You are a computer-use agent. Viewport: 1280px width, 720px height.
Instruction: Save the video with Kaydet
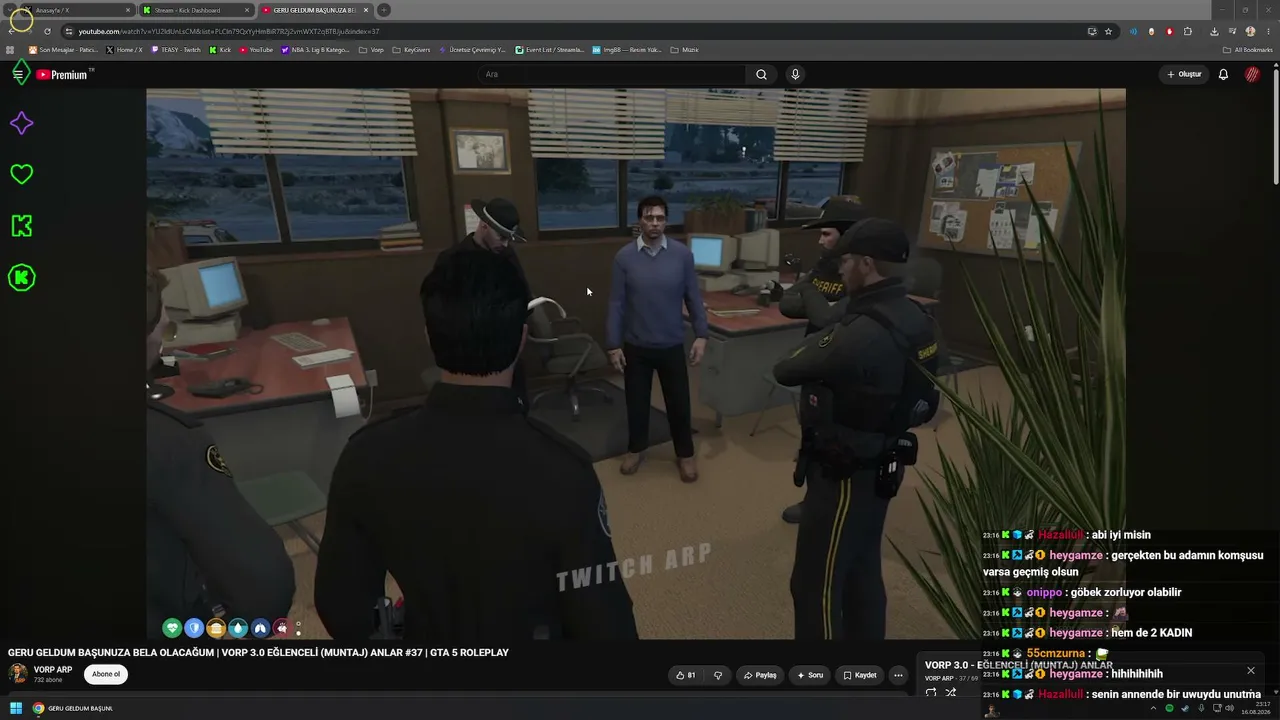coord(860,675)
